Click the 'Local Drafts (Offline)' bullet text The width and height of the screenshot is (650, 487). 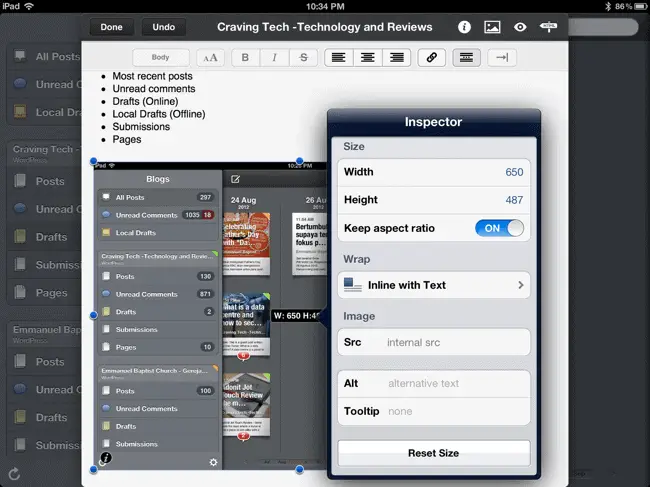pyautogui.click(x=159, y=114)
